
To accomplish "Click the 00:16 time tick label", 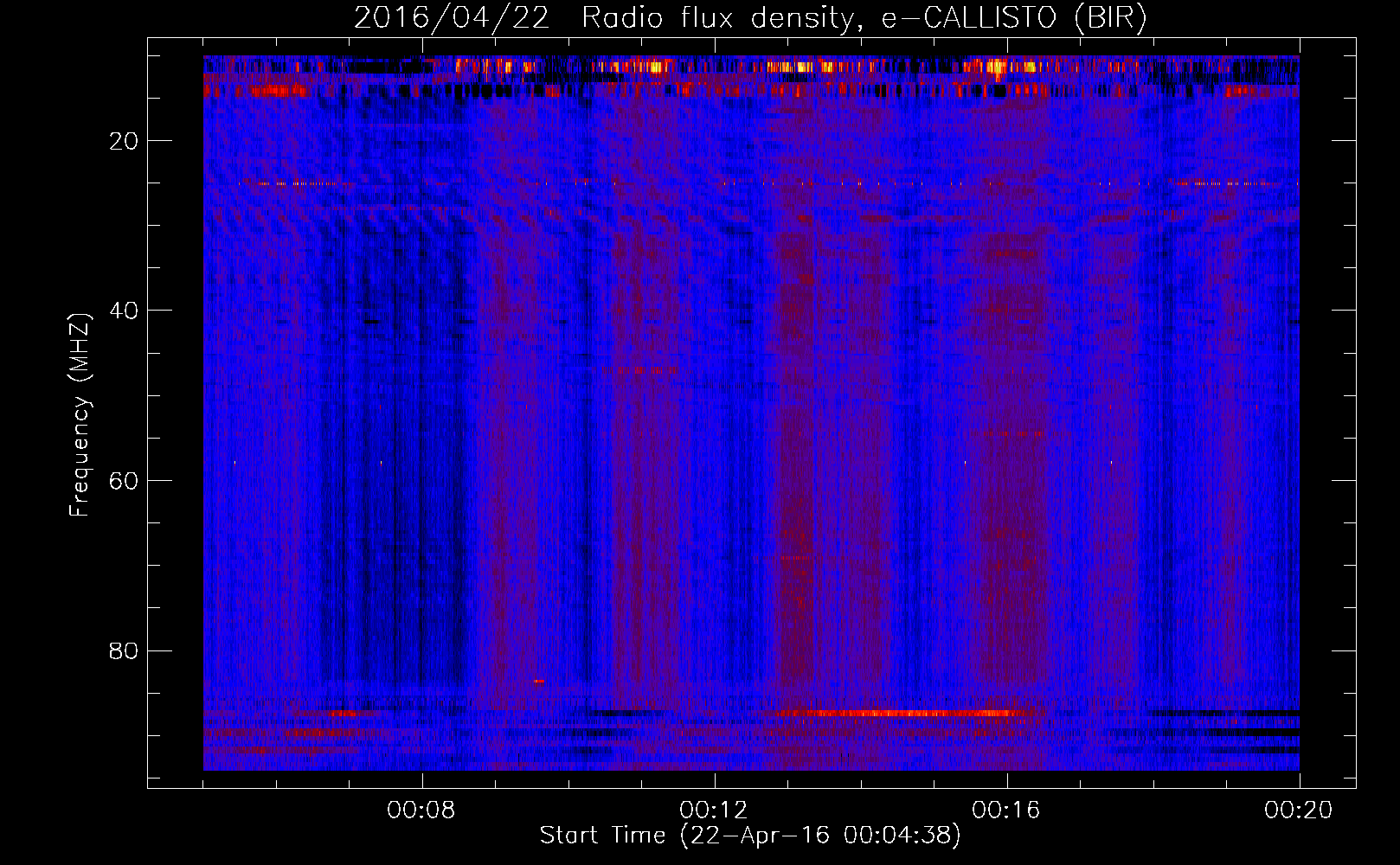I will coord(1006,811).
